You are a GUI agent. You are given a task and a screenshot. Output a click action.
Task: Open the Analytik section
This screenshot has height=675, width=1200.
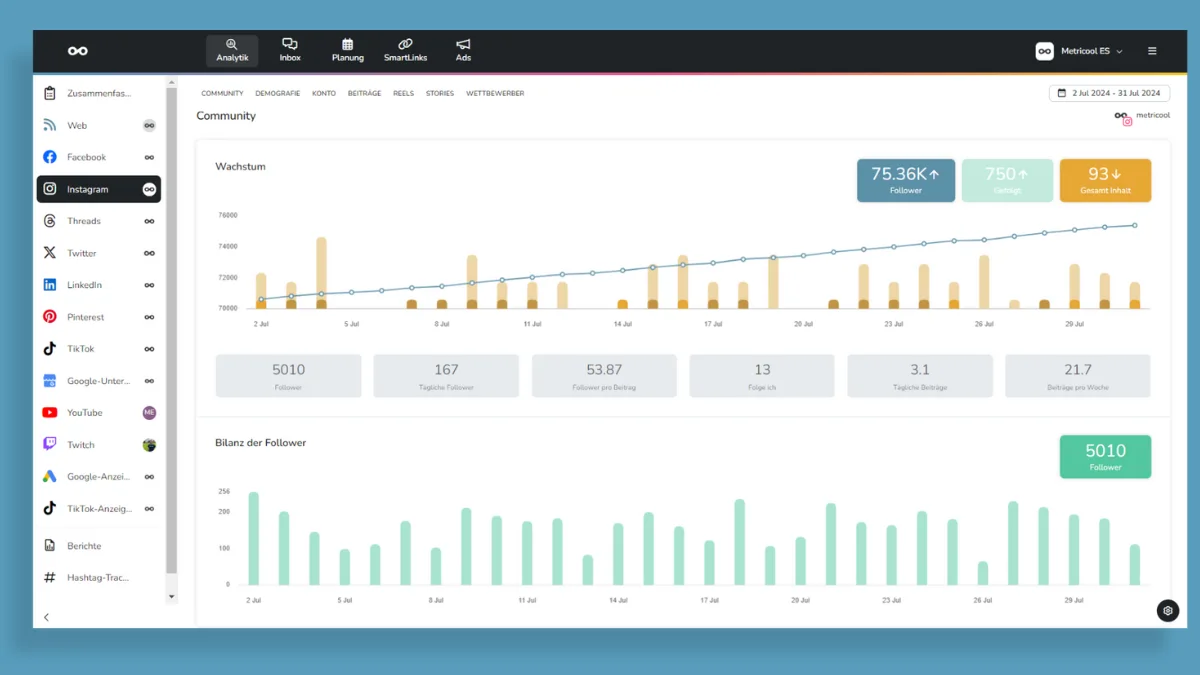[232, 51]
